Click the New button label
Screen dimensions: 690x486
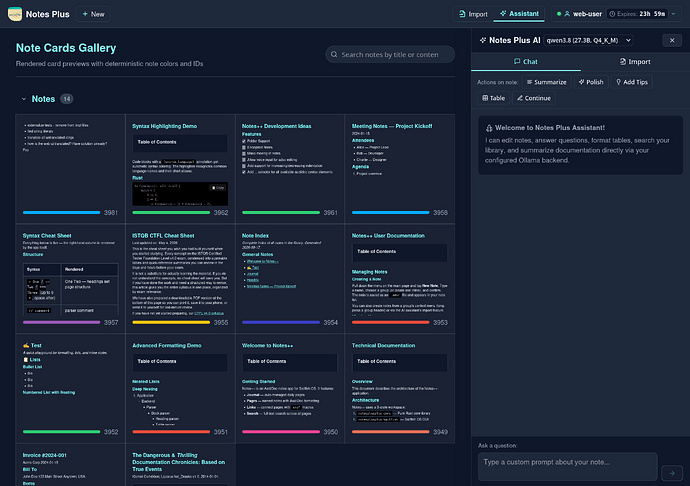[98, 14]
